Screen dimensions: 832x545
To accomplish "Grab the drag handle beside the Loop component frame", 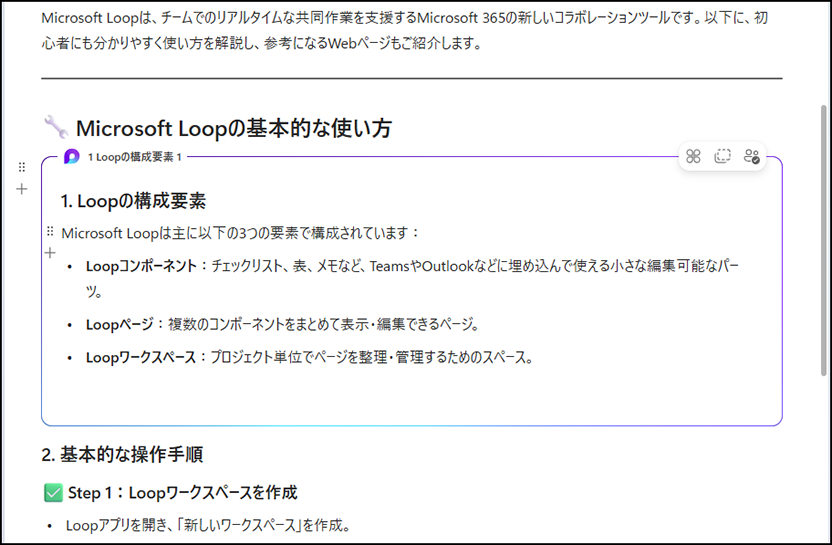I will point(22,167).
